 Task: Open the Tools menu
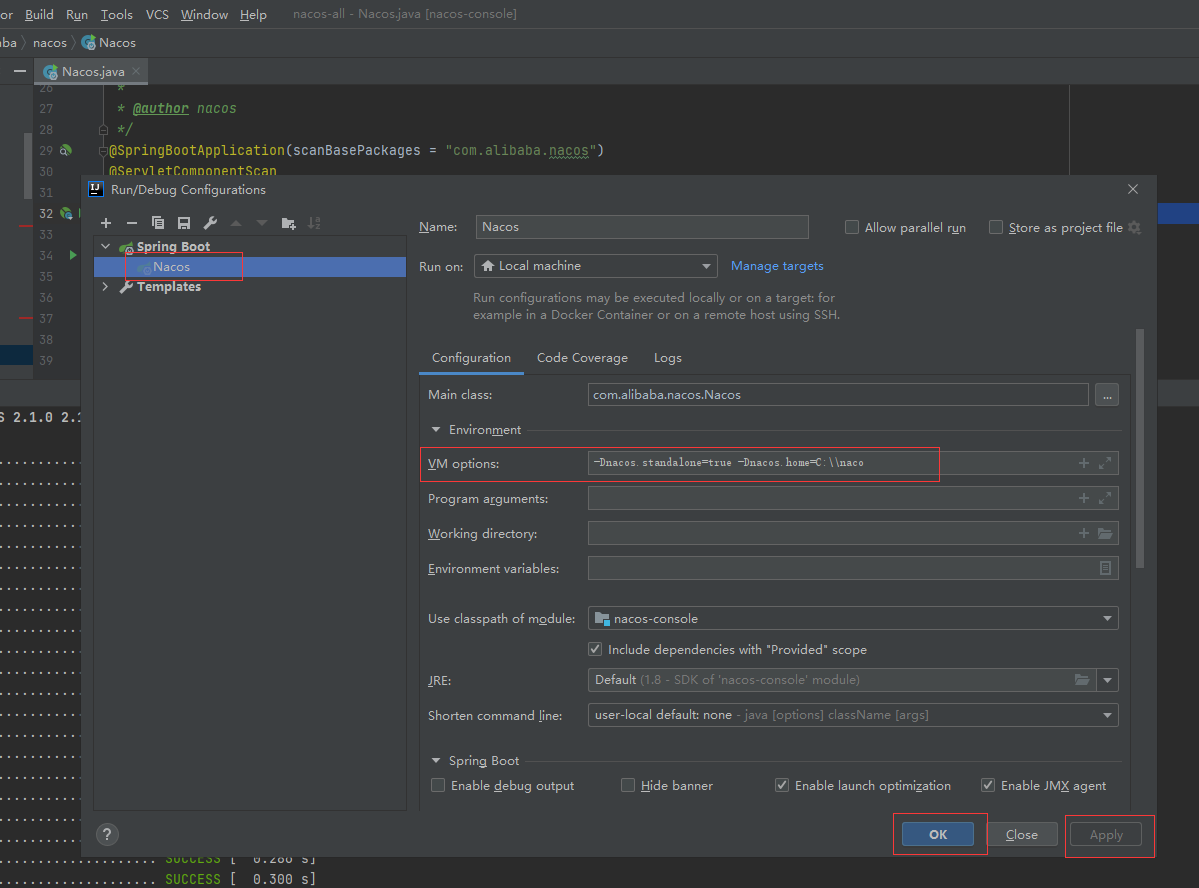[116, 15]
